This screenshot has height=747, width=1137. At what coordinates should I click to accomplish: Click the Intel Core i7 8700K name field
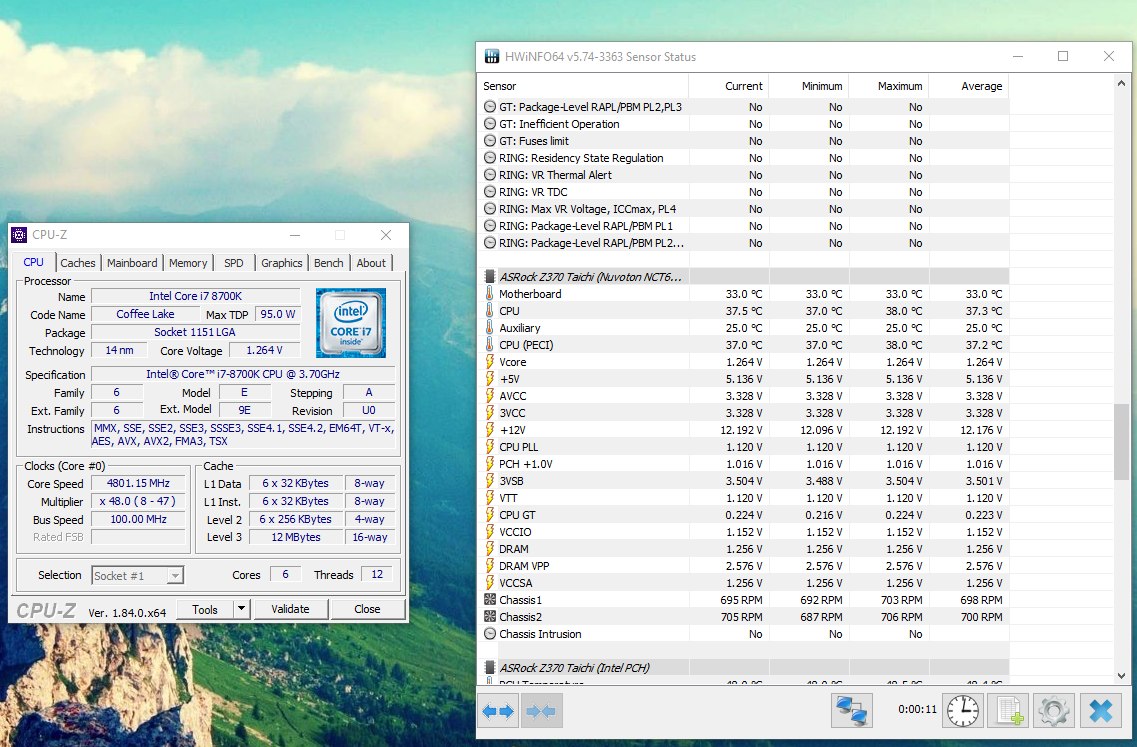pyautogui.click(x=195, y=296)
